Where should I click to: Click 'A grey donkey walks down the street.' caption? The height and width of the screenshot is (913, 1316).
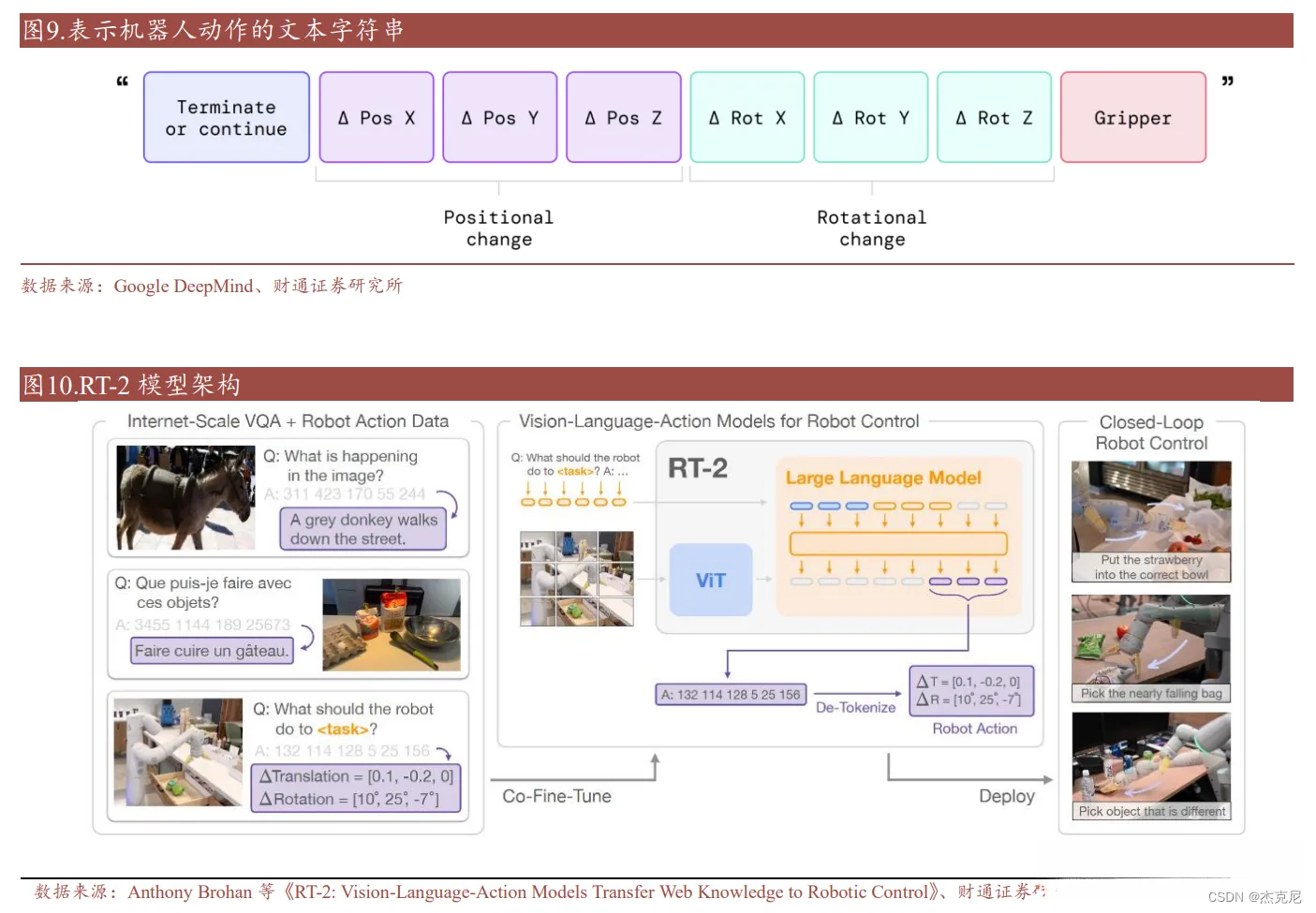point(363,529)
